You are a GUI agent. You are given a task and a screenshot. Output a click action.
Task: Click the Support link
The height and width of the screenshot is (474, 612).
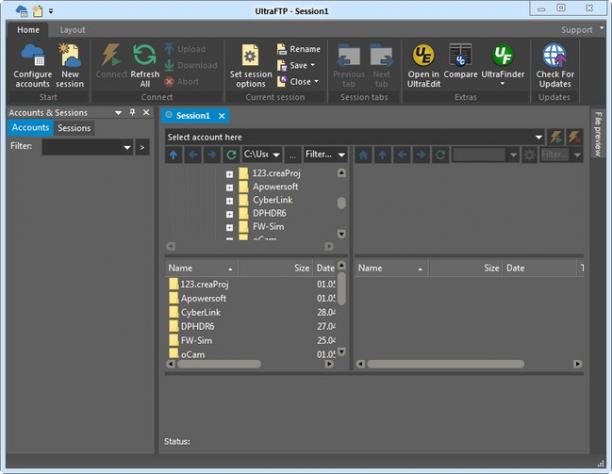(x=576, y=30)
